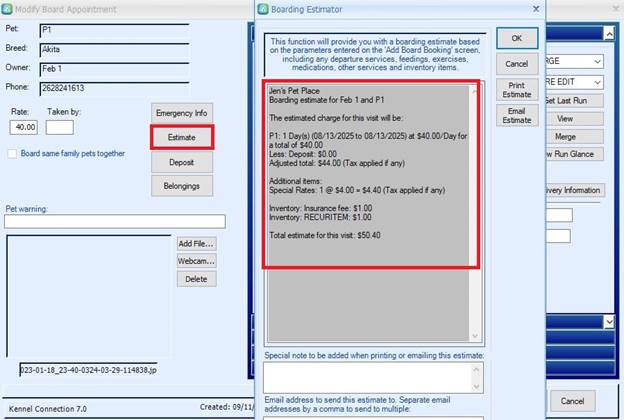This screenshot has width=624, height=420.
Task: Click the Kennel Connection 7.0 status text
Action: 48,409
